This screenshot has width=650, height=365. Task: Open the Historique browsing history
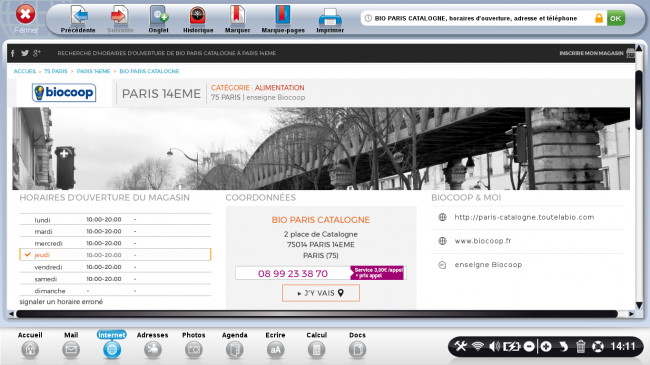coord(198,19)
